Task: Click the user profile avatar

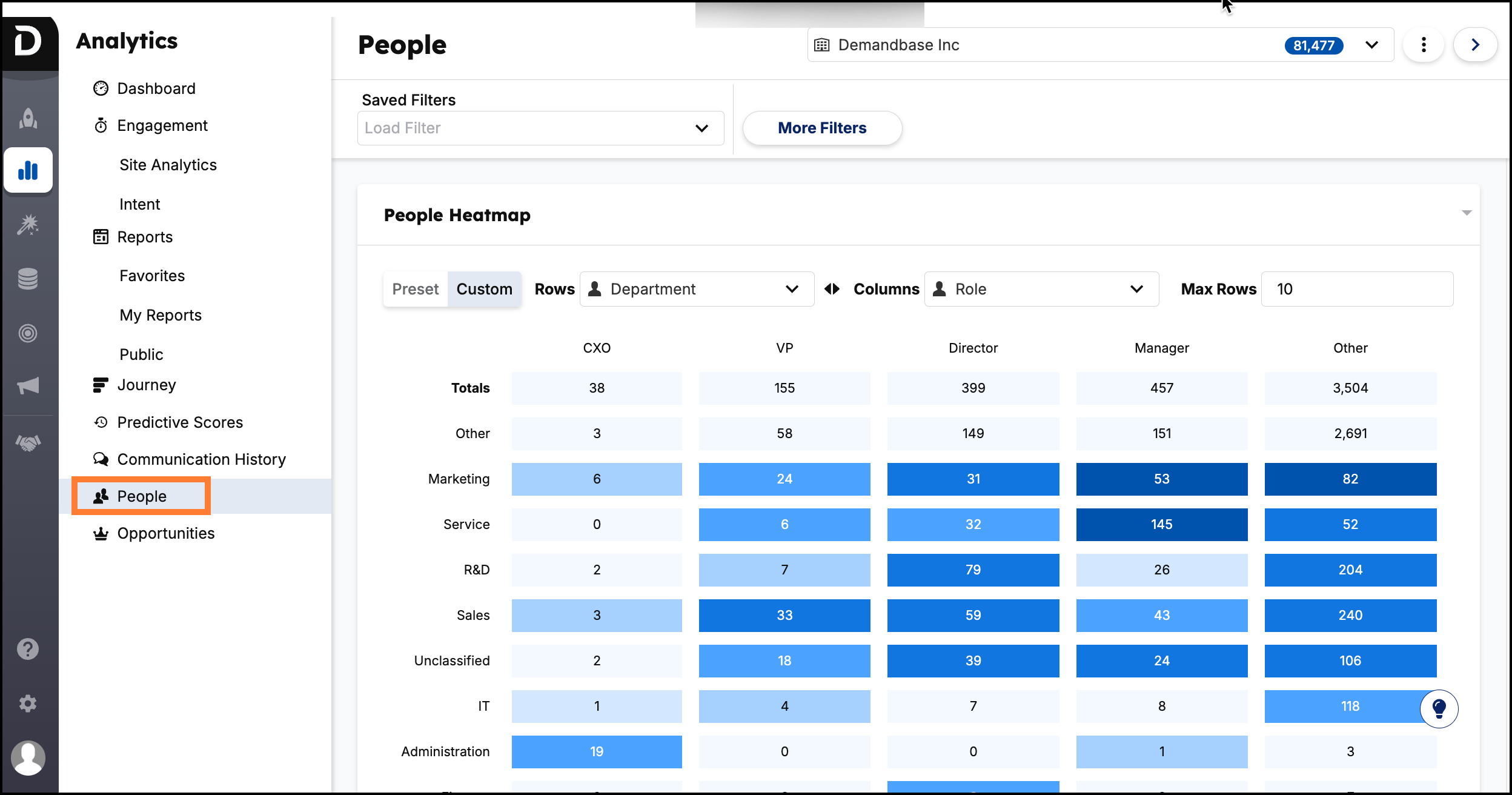Action: pyautogui.click(x=28, y=757)
